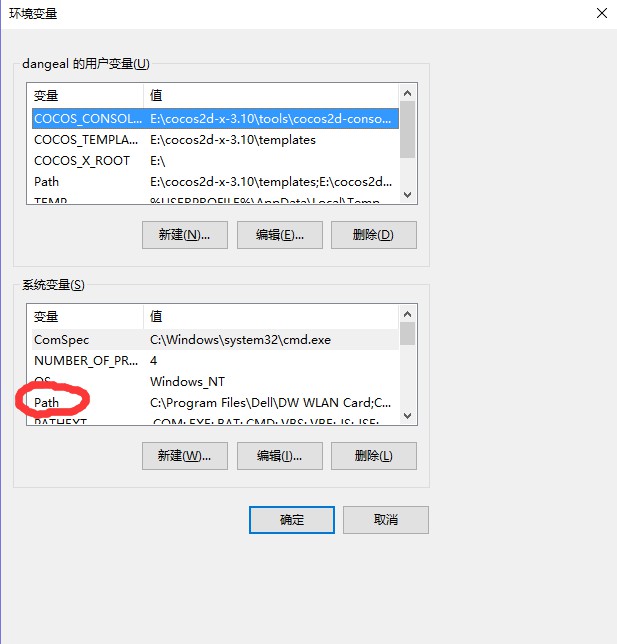This screenshot has height=644, width=617.
Task: Select the user Path variable row
Action: (215, 182)
